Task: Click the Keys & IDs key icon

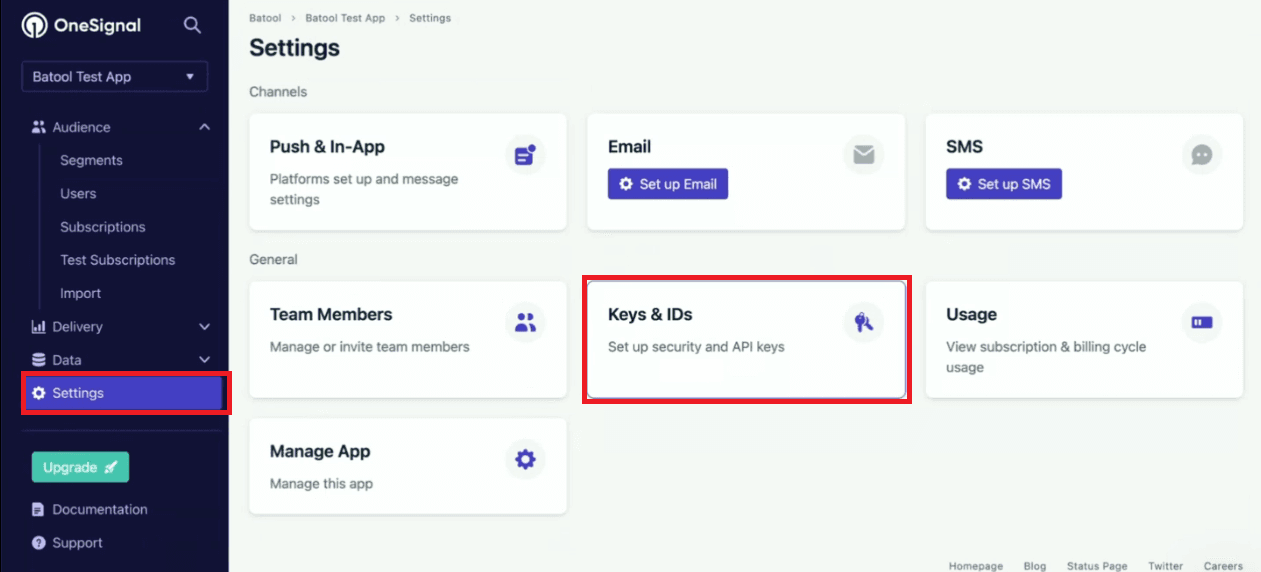Action: (863, 322)
